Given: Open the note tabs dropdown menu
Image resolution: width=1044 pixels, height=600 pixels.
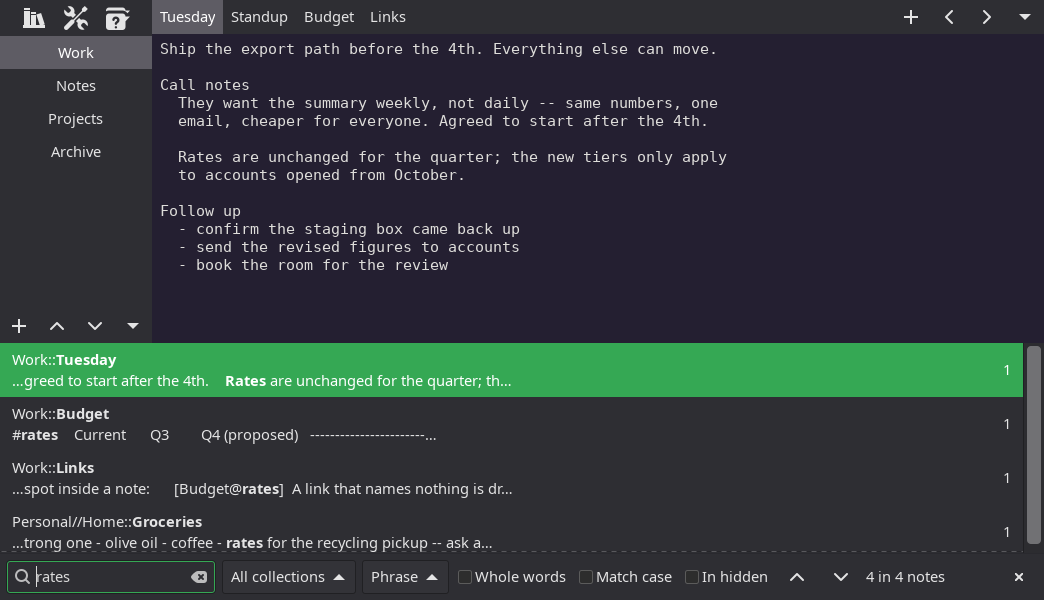Looking at the screenshot, I should point(1025,17).
